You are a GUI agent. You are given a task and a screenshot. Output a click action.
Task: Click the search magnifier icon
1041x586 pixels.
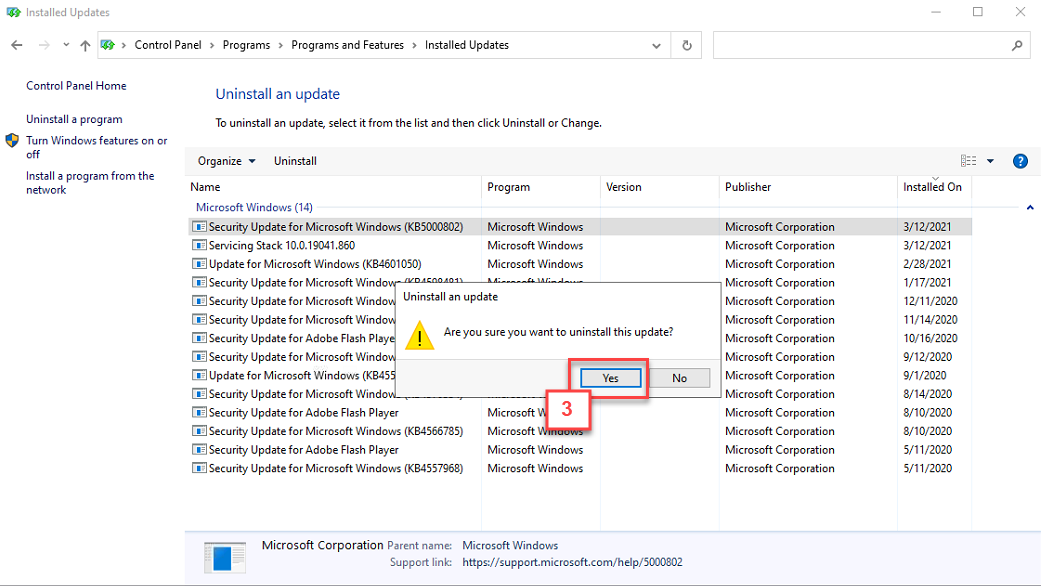[x=1017, y=45]
